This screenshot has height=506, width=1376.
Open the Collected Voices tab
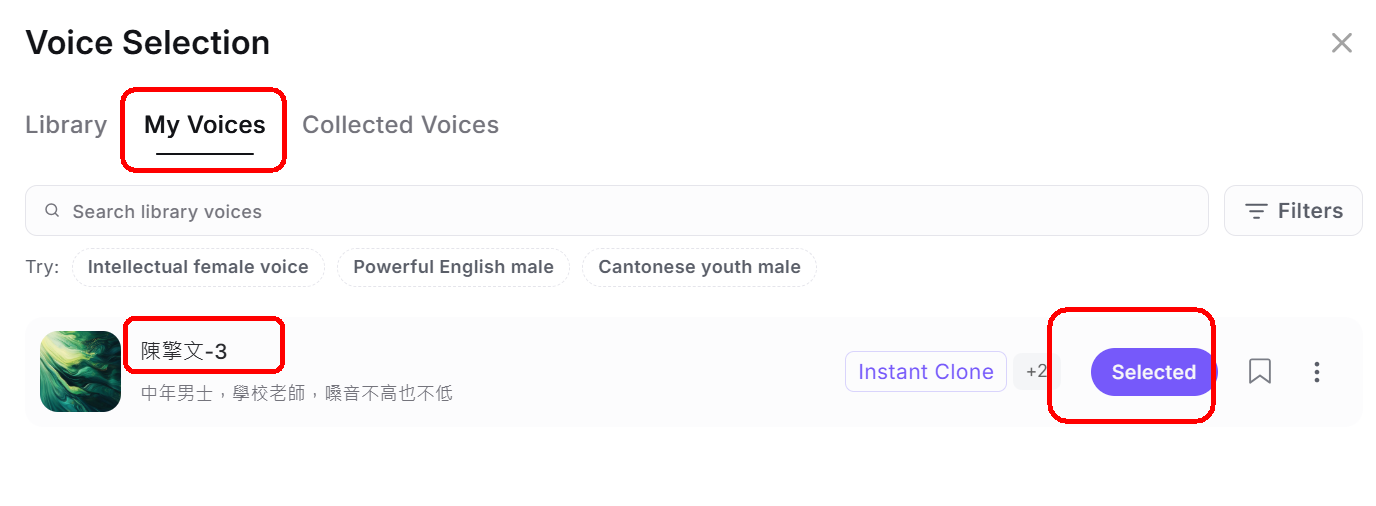400,125
